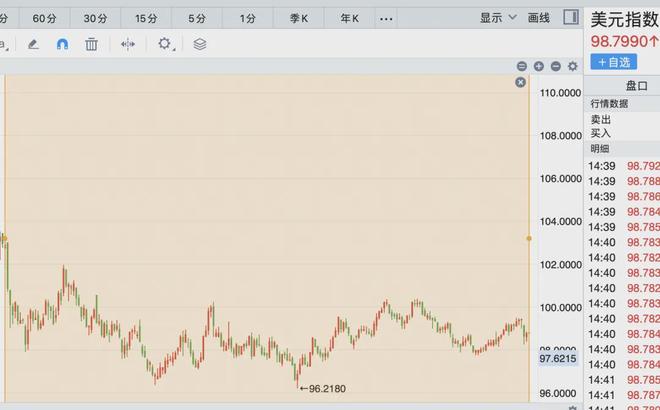Toggle the magnet snap tool
660x410 pixels.
click(62, 44)
